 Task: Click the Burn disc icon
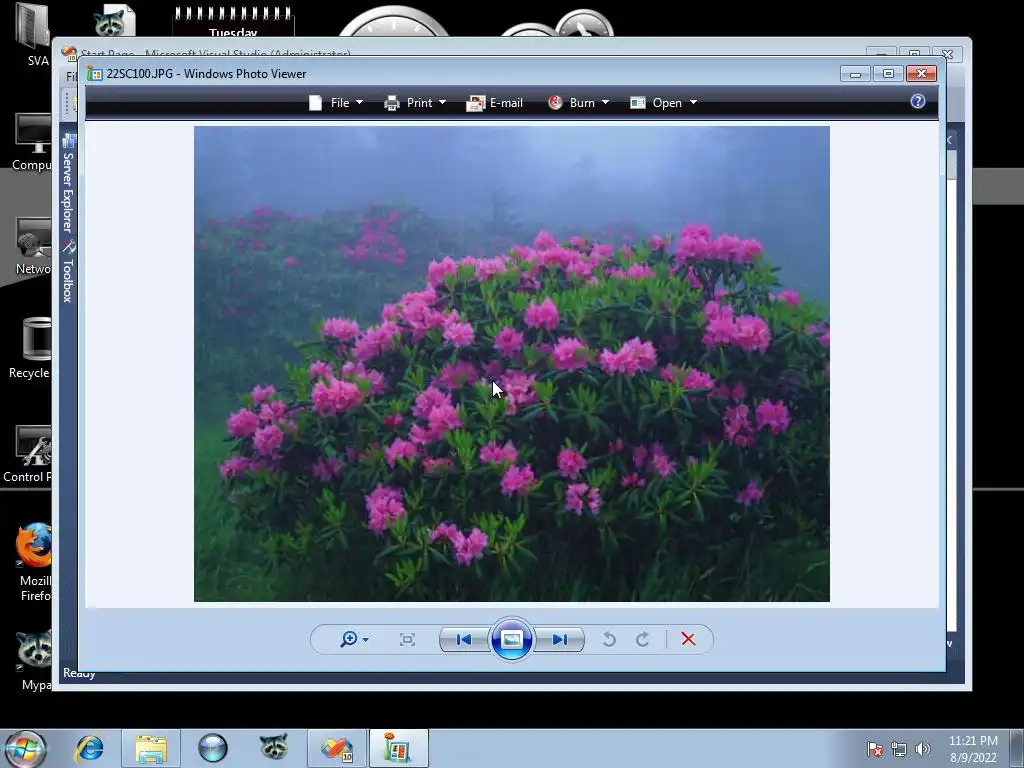[555, 103]
